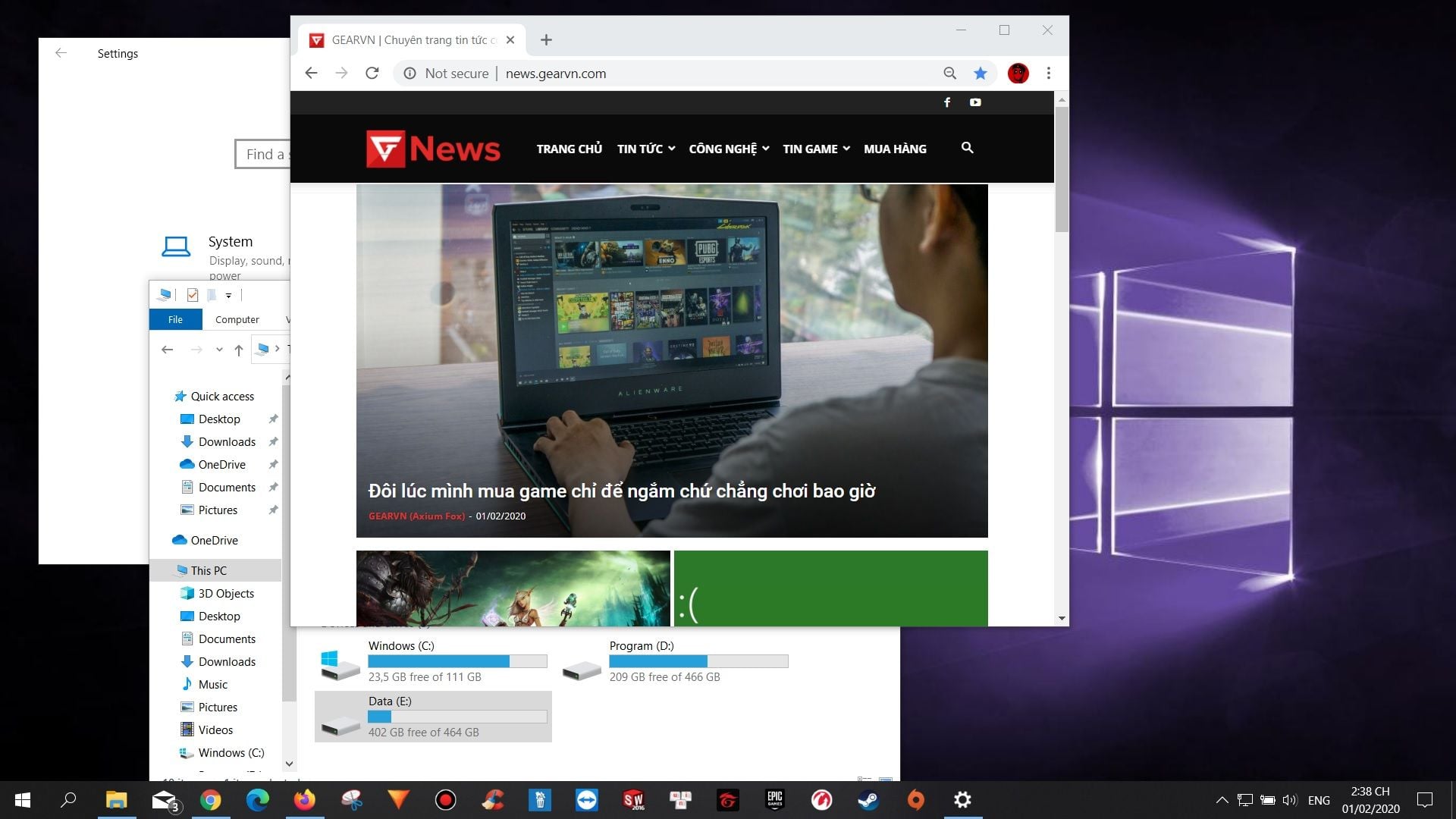Viewport: 1456px width, 819px height.
Task: Open TeamViewer from the taskbar
Action: pos(585,800)
